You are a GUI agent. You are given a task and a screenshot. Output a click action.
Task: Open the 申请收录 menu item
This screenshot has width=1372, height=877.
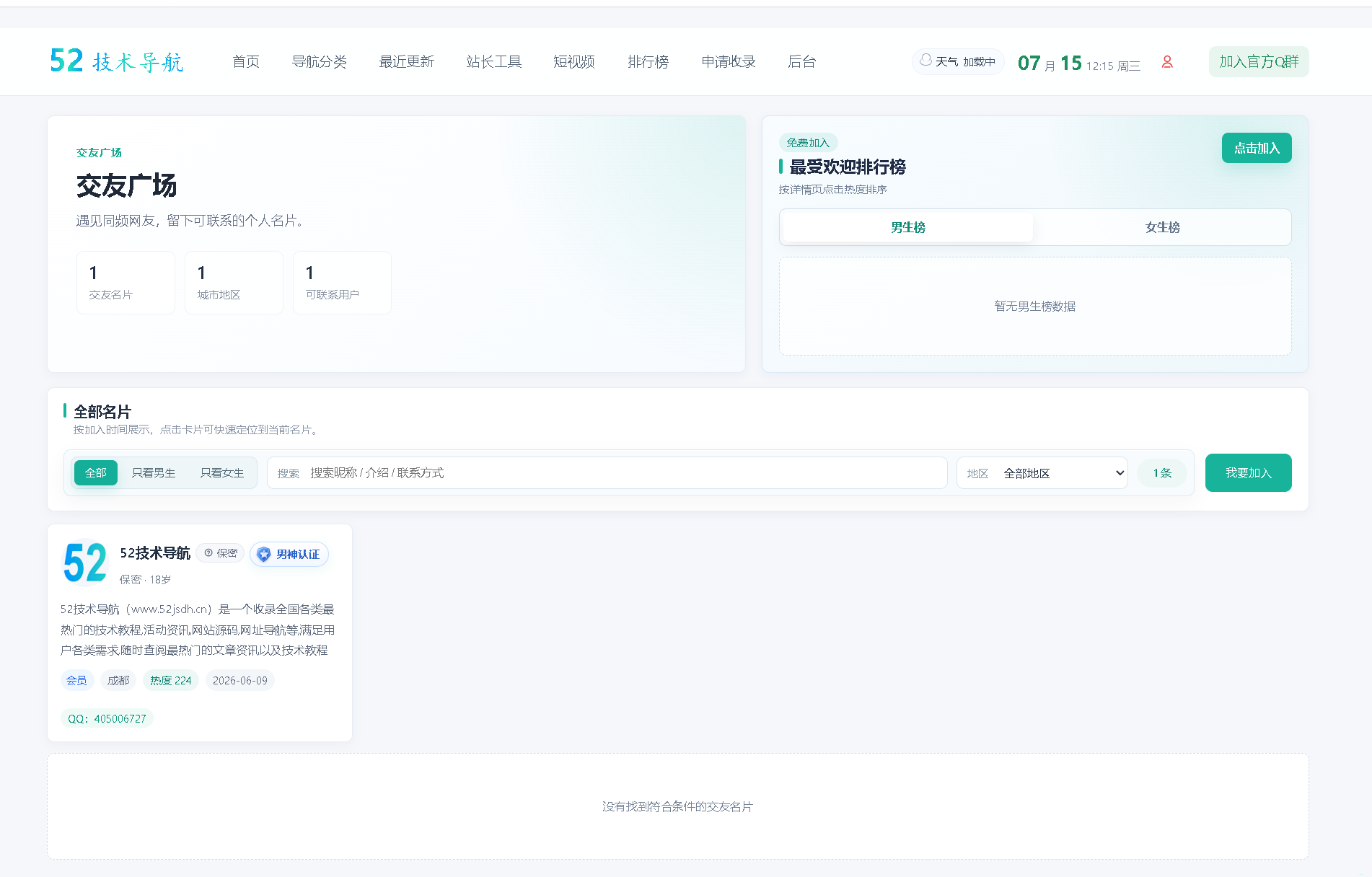[729, 62]
